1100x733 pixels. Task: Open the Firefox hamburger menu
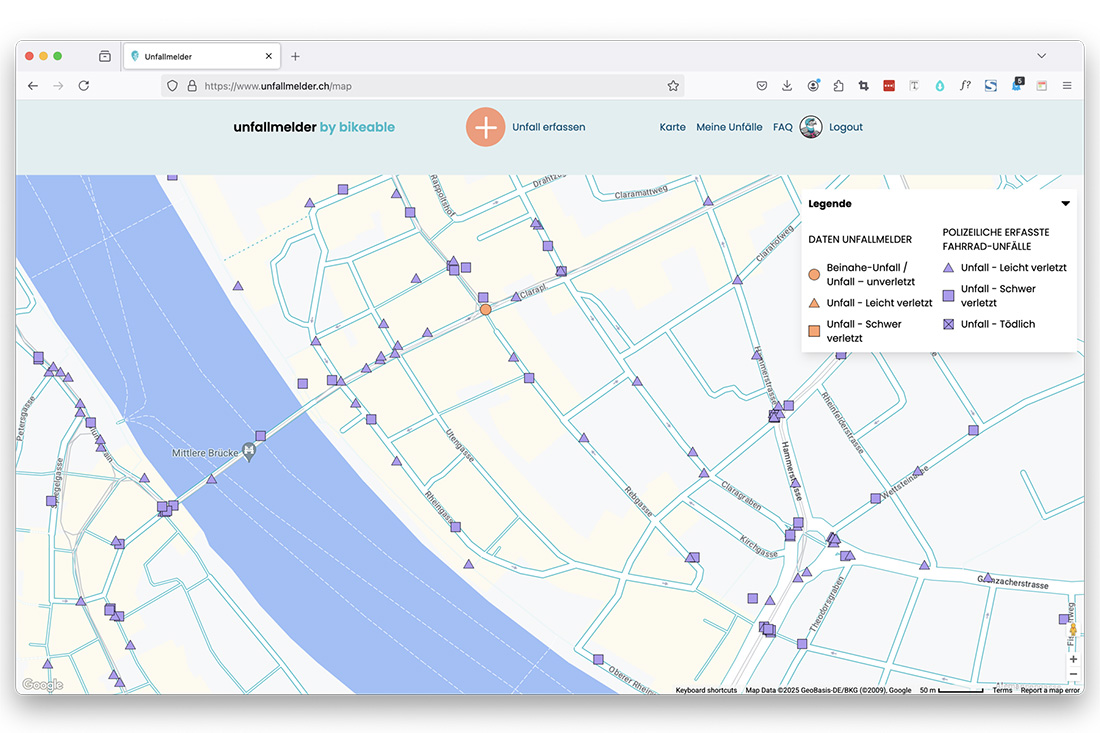1067,86
